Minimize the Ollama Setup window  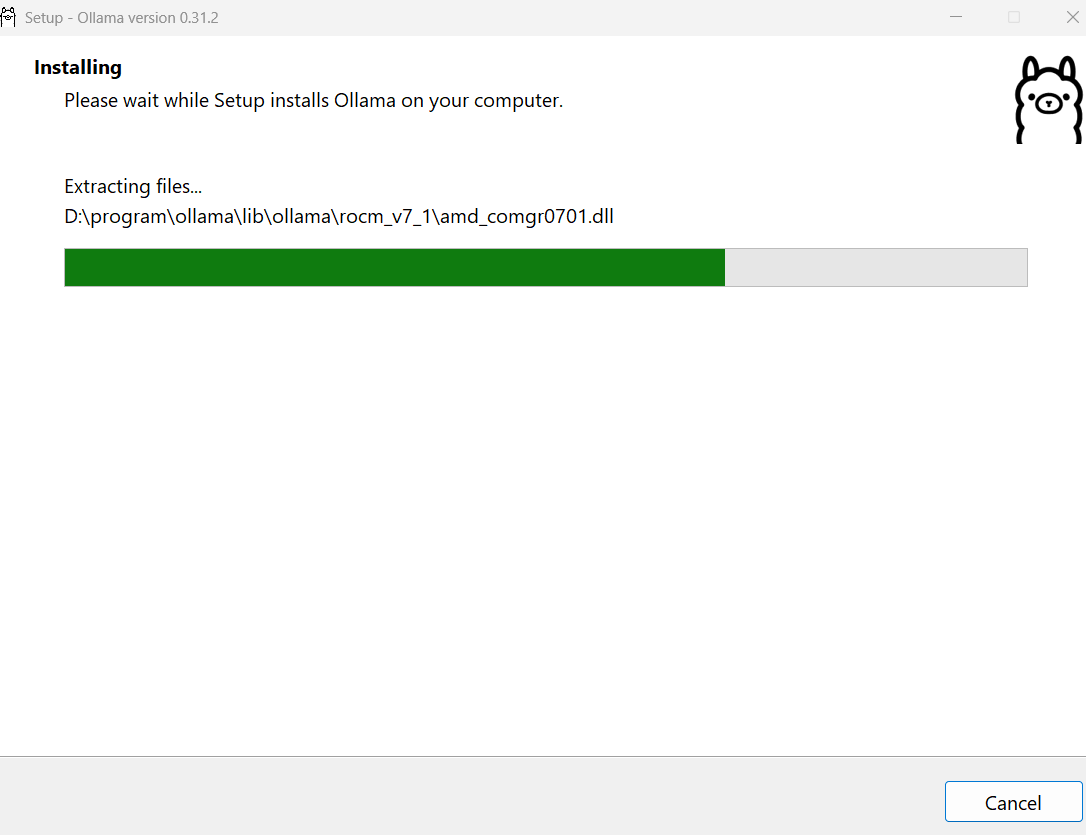pos(956,17)
